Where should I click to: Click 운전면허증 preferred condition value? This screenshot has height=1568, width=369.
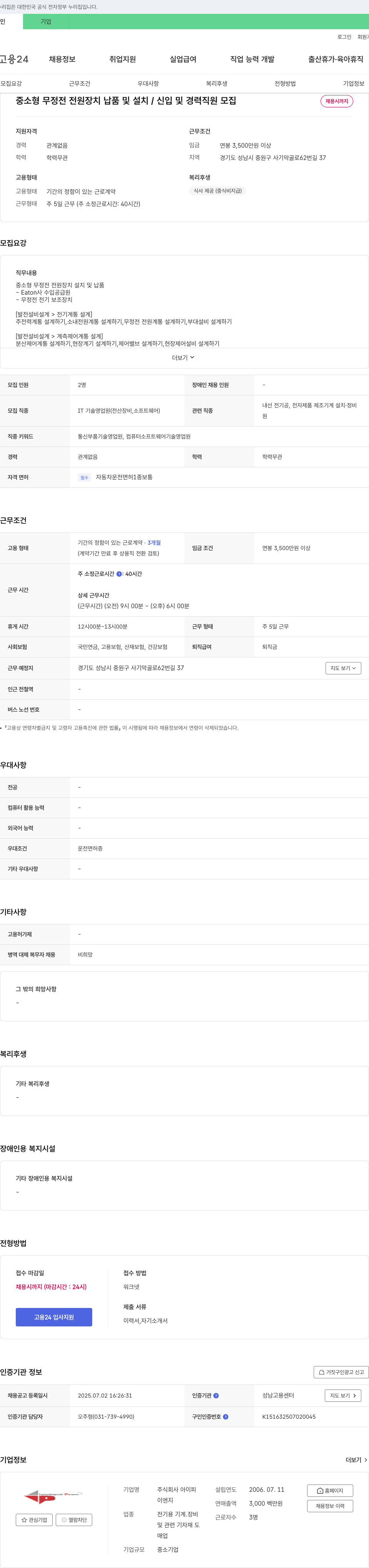[90, 849]
